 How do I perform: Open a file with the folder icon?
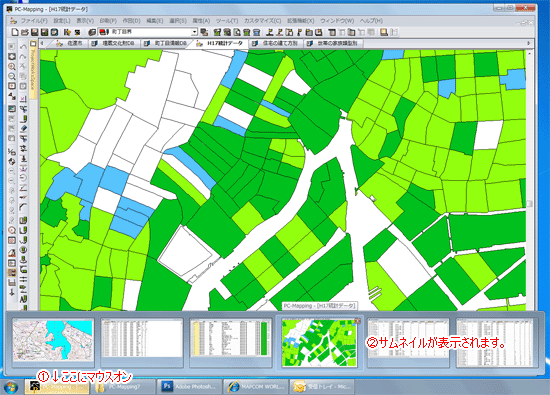pos(25,32)
